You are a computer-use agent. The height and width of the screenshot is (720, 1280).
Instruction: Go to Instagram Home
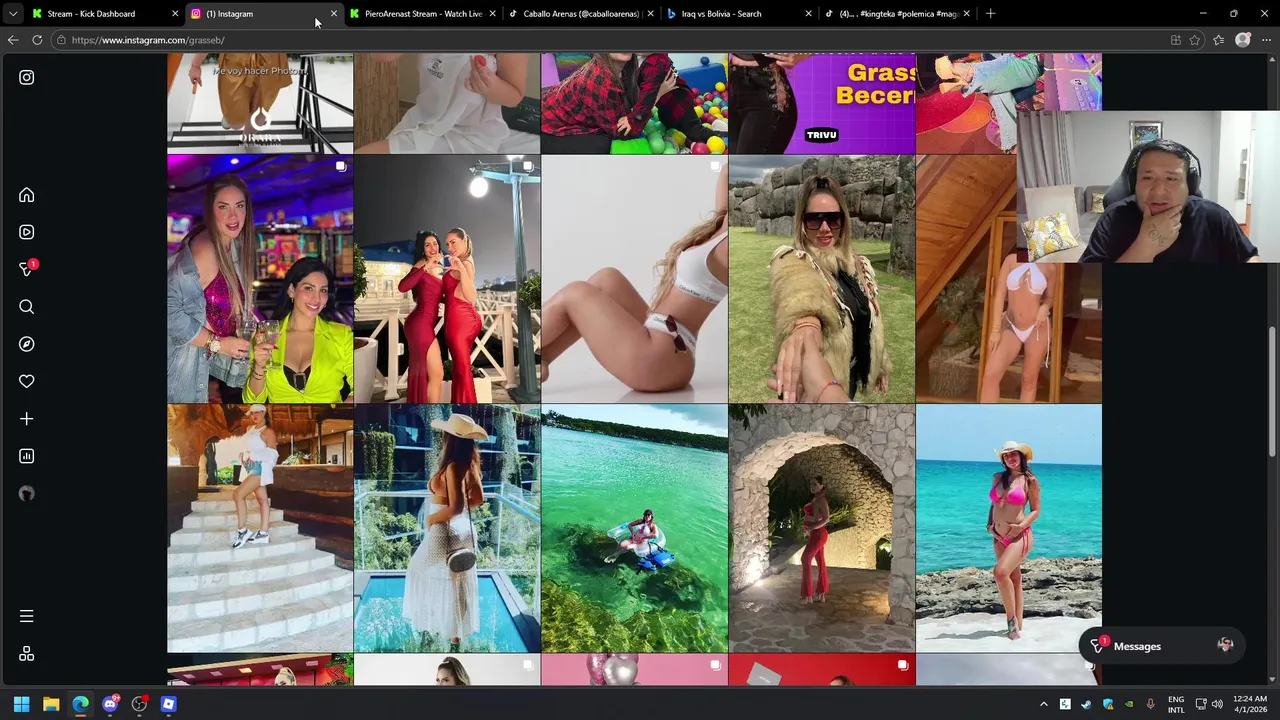point(27,195)
